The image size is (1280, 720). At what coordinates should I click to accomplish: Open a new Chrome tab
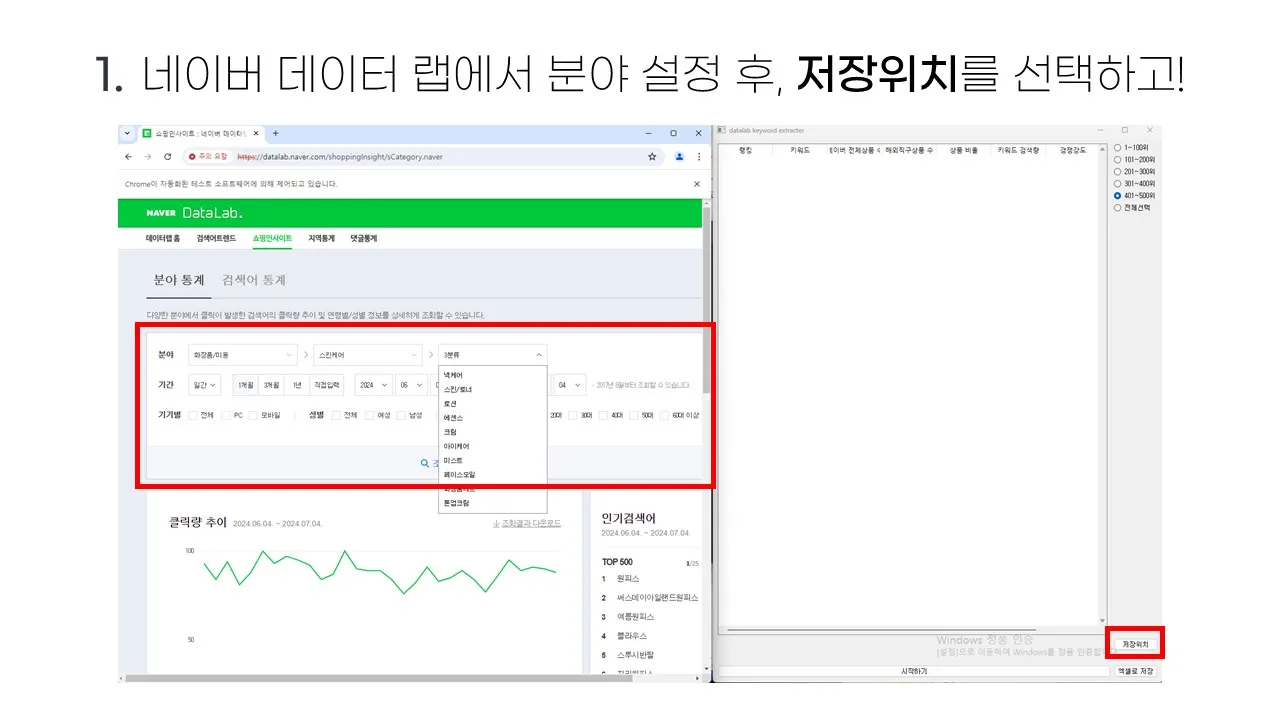pos(276,133)
